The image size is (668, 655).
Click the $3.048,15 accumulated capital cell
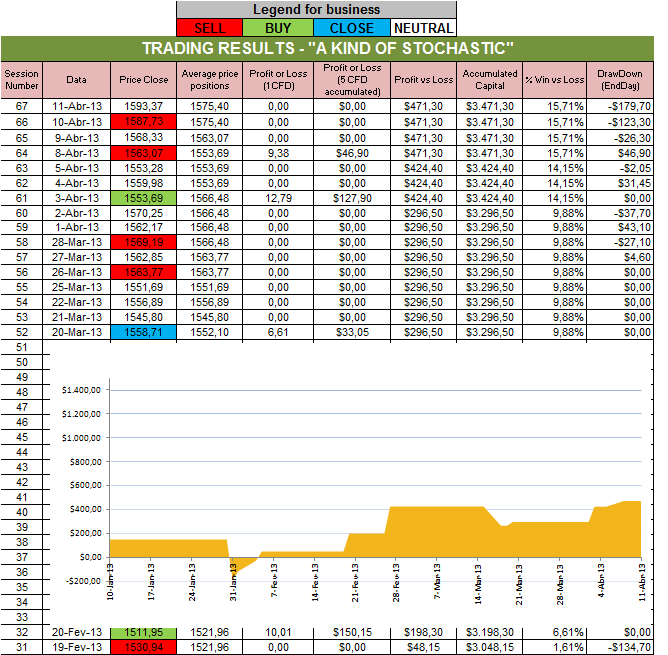click(490, 647)
